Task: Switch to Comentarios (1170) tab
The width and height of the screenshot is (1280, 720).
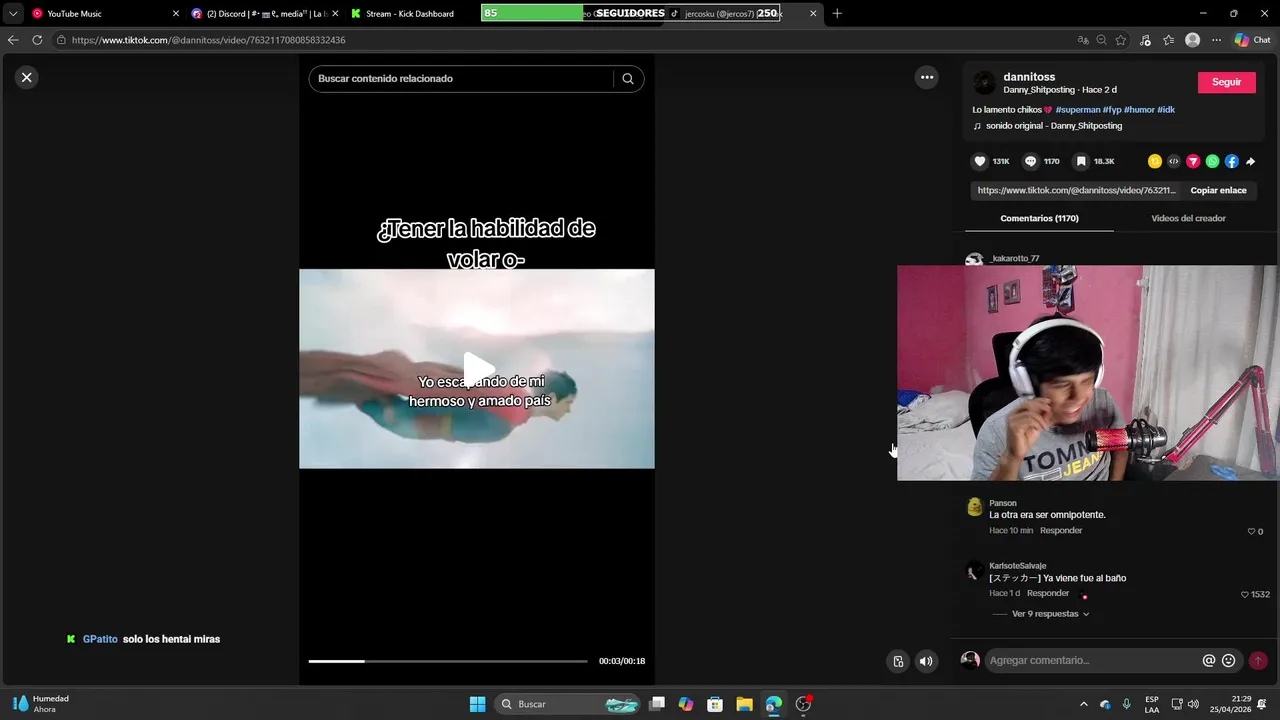Action: click(x=1039, y=218)
